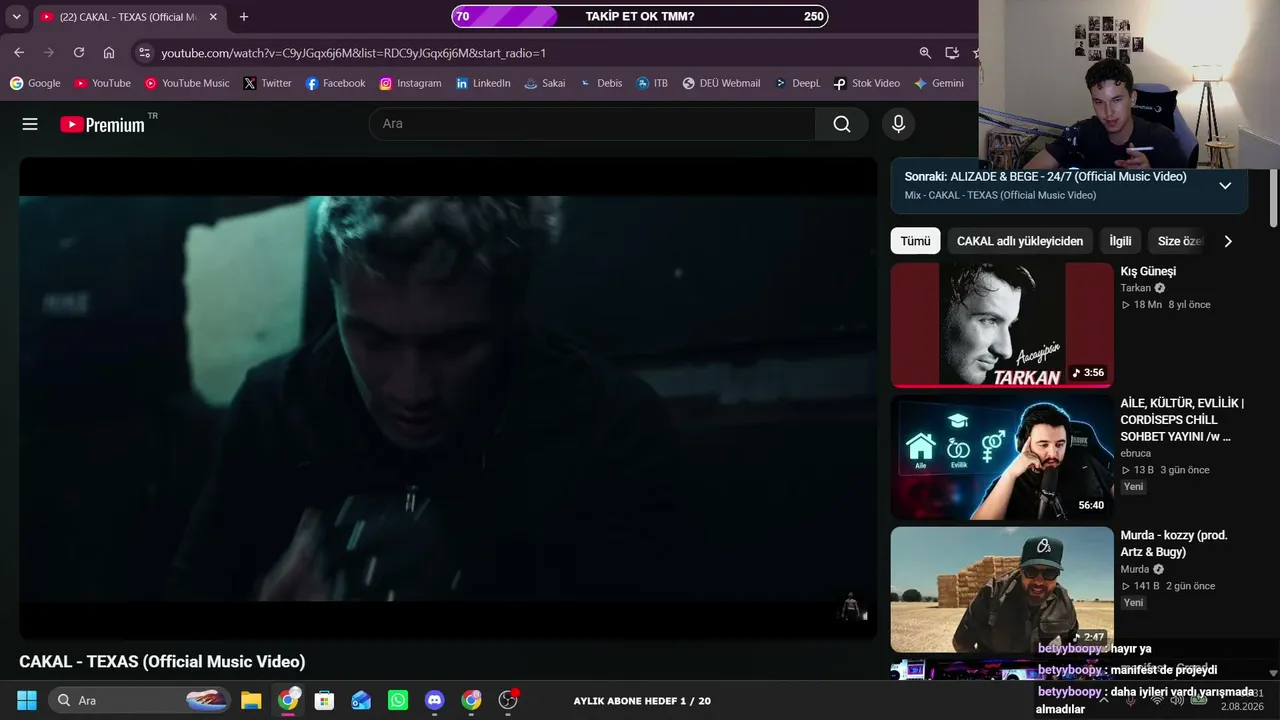Click the CAKAL - TEXAS video player
Image resolution: width=1280 pixels, height=720 pixels.
click(448, 398)
